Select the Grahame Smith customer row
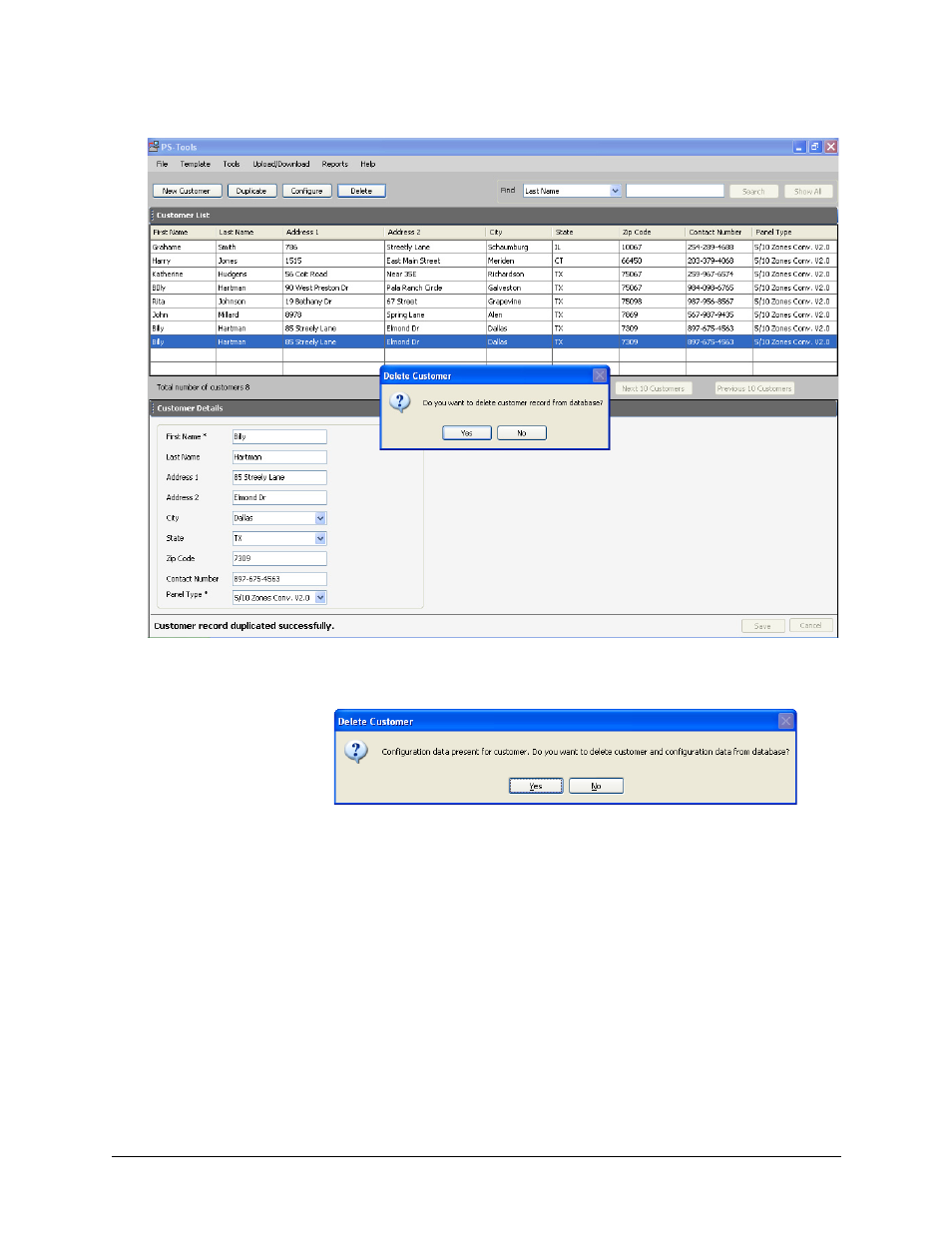Image resolution: width=952 pixels, height=1233 pixels. pos(493,247)
